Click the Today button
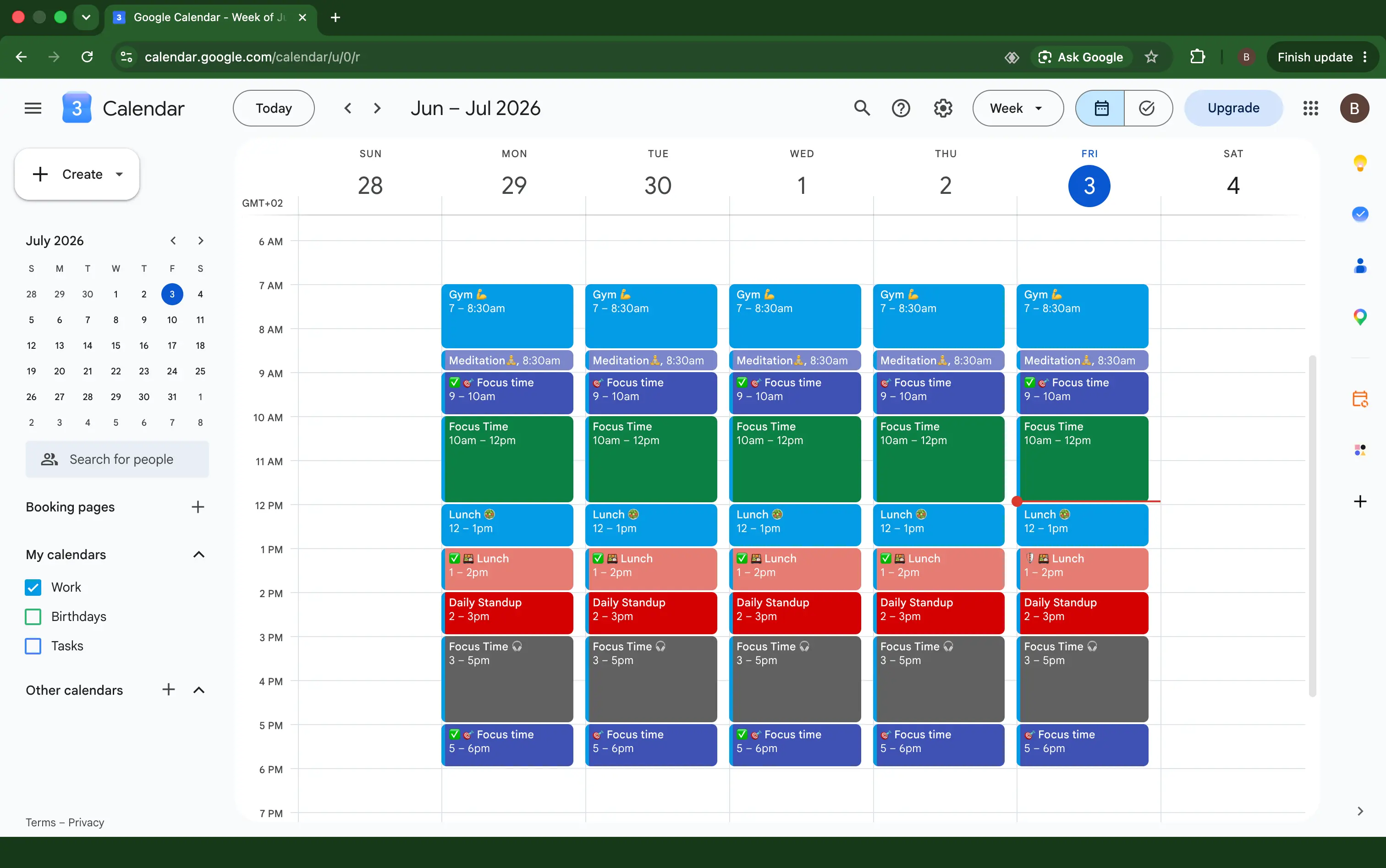Image resolution: width=1386 pixels, height=868 pixels. point(273,108)
